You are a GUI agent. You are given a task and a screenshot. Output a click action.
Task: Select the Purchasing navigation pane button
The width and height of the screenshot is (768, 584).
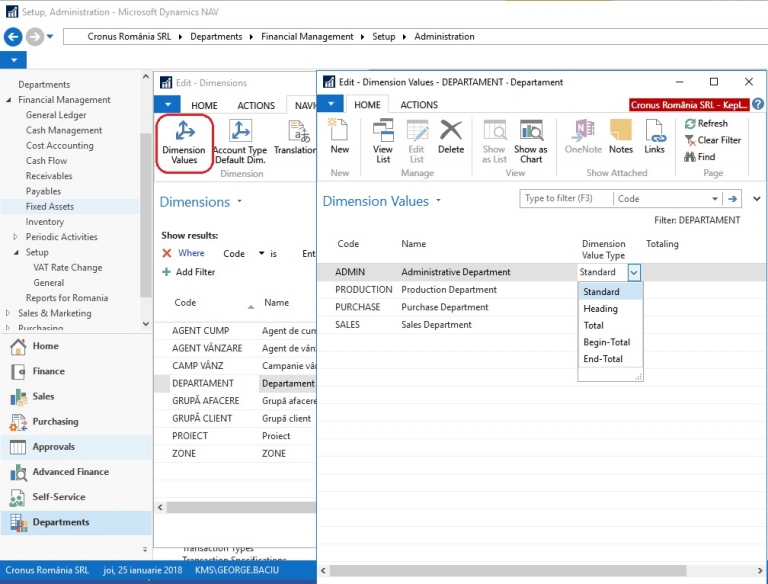55,422
